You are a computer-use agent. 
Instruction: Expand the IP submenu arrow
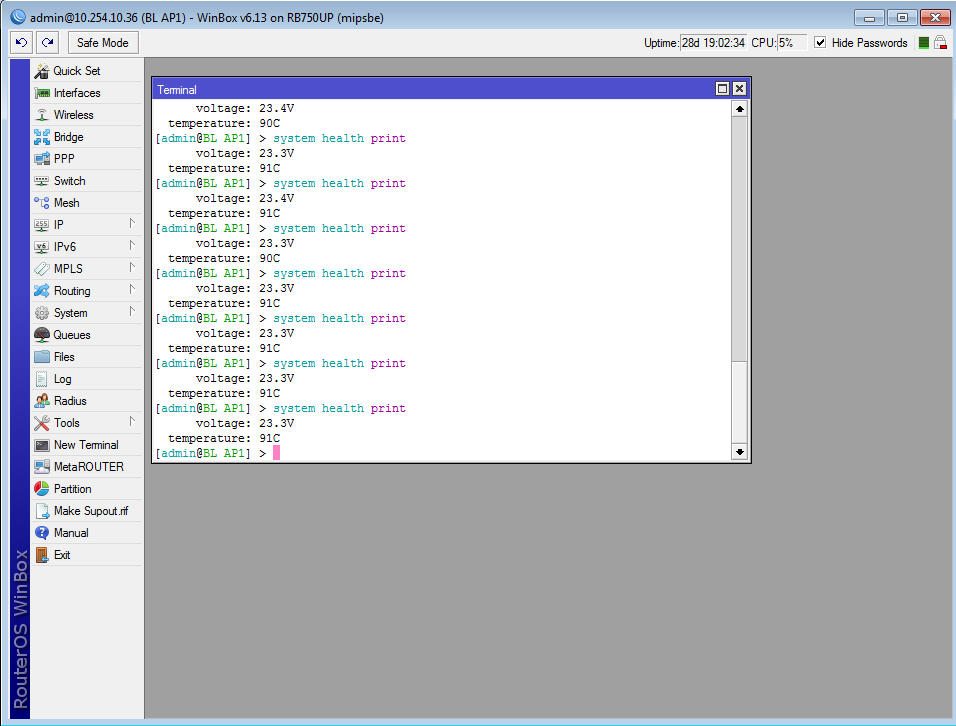(131, 224)
